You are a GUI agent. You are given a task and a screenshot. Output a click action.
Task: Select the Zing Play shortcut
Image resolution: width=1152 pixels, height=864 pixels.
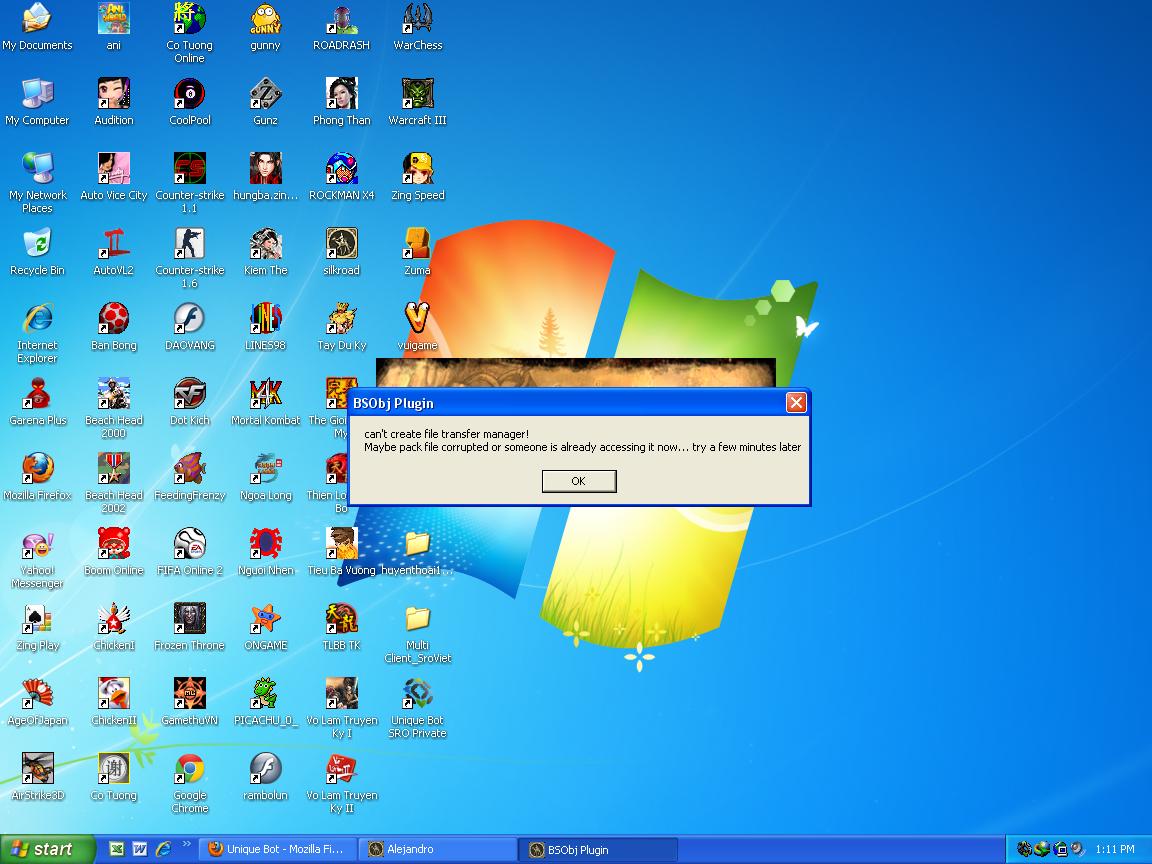37,627
